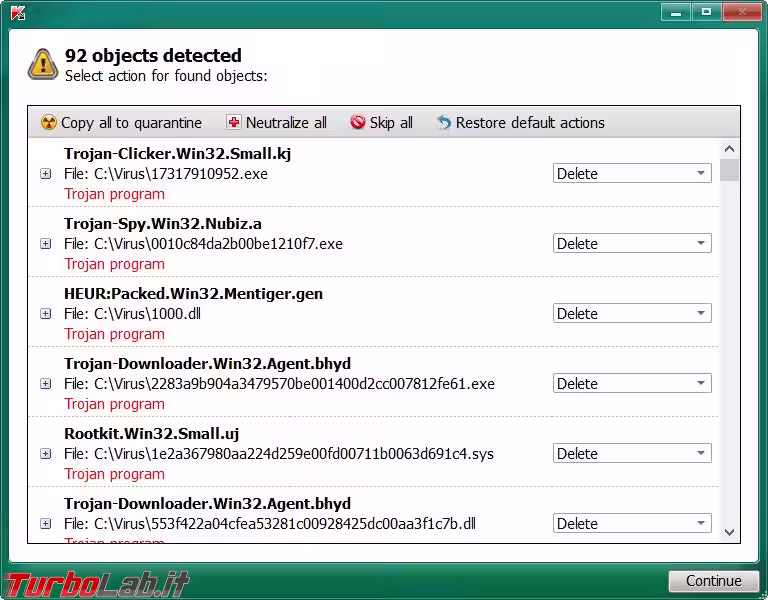Expand Trojan-Clicker.Win32.Small.kj entry details
The height and width of the screenshot is (600, 768).
tap(45, 174)
